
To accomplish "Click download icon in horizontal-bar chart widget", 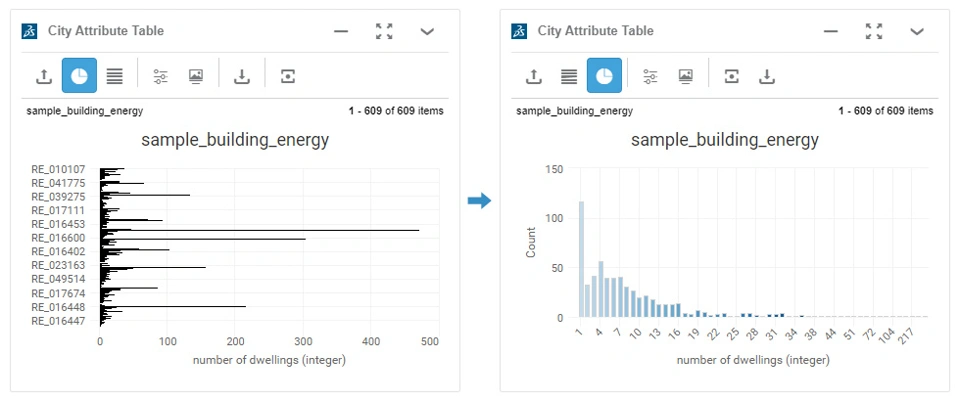I will coord(242,76).
